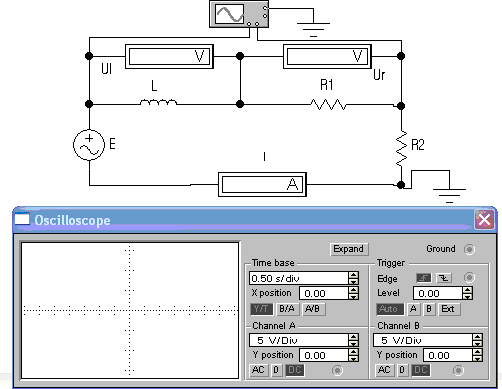Decrease Channel B Y position

pyautogui.click(x=477, y=359)
